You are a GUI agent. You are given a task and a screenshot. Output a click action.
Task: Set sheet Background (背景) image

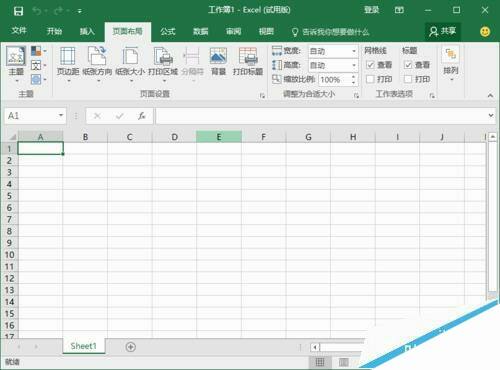[219, 62]
